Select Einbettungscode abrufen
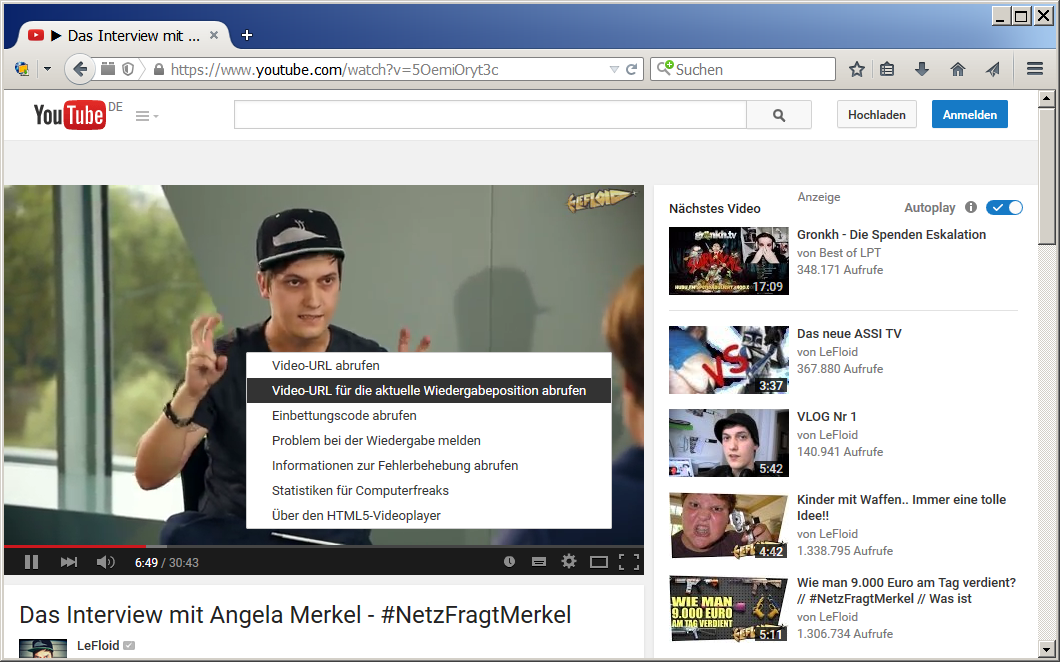Screen dimensions: 1060x662 (x=429, y=415)
